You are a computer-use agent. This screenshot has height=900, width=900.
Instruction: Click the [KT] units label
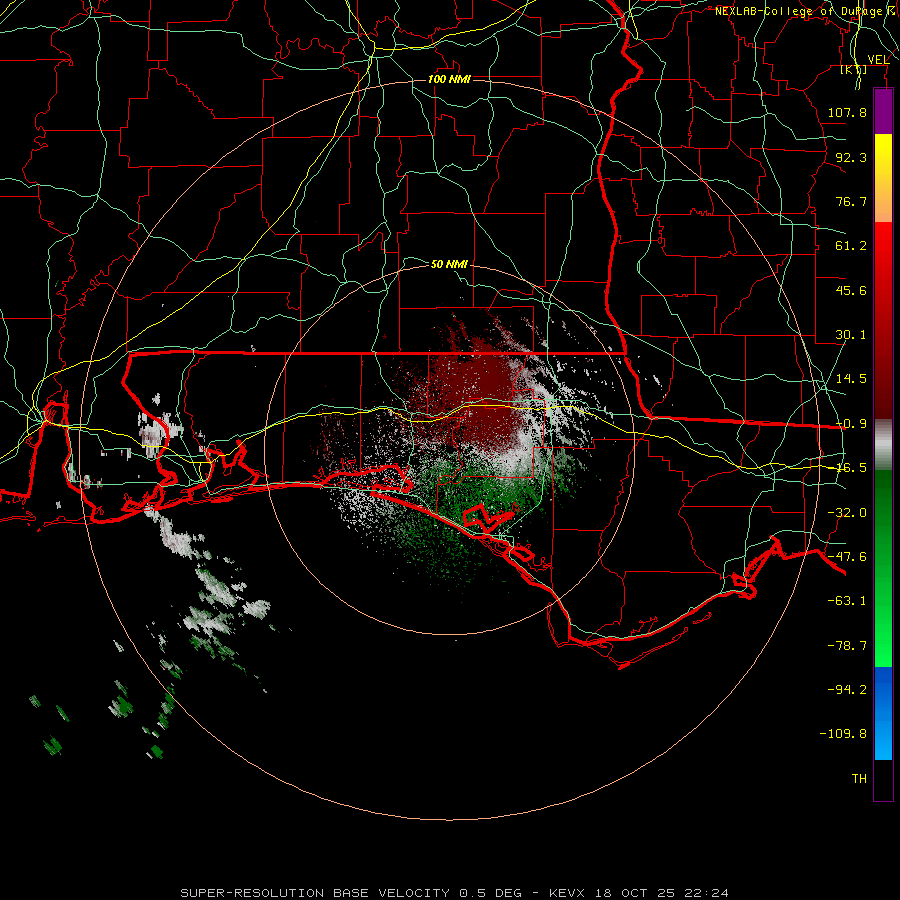[854, 69]
